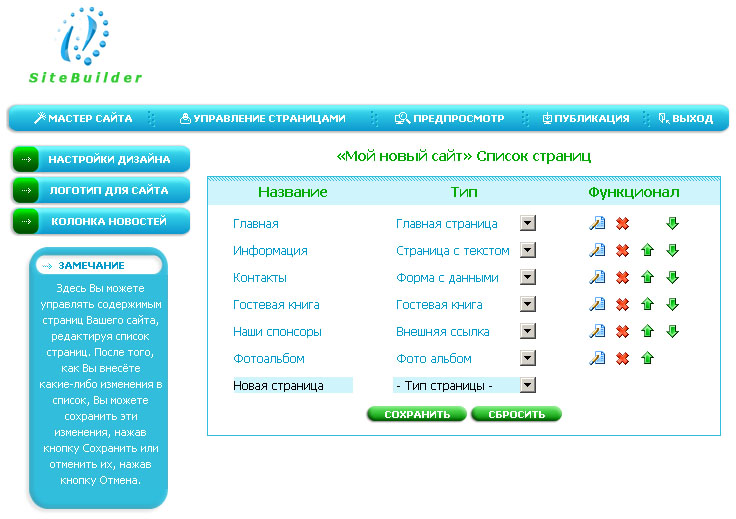Image resolution: width=736 pixels, height=519 pixels.
Task: Edit the Контакты page
Action: click(x=597, y=277)
